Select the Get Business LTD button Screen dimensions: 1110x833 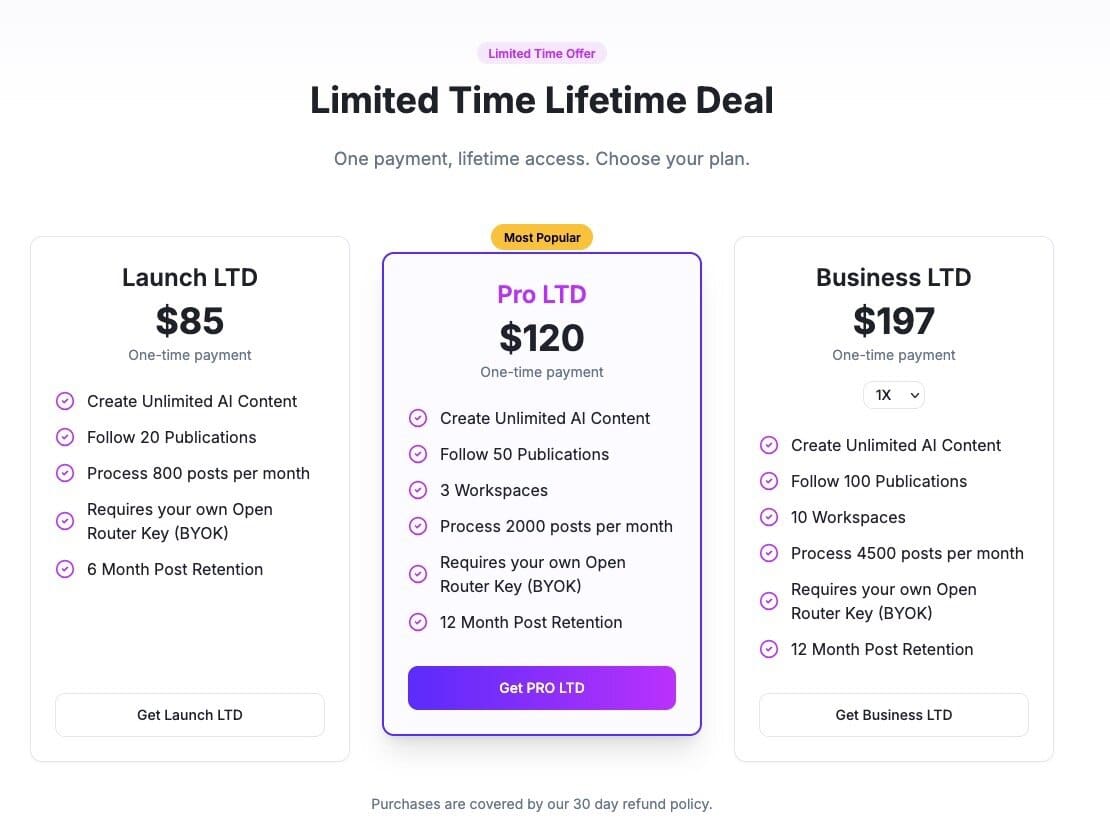tap(893, 715)
